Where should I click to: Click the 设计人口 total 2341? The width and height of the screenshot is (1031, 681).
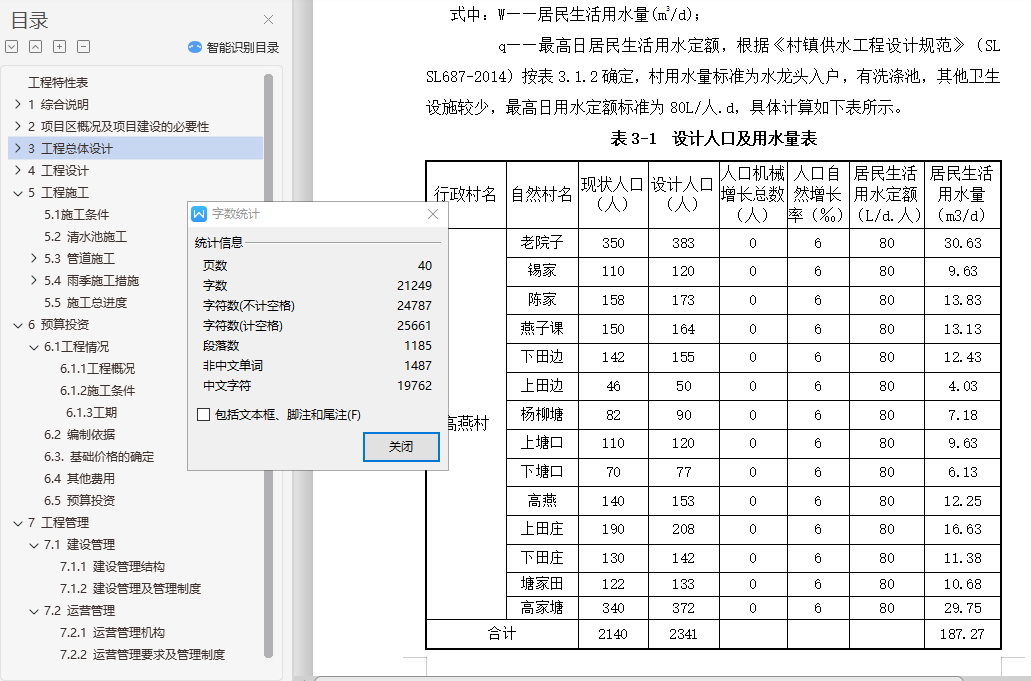coord(683,634)
